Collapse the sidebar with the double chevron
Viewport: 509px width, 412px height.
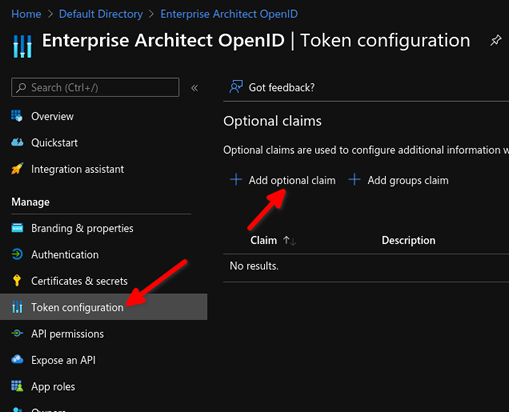pyautogui.click(x=194, y=88)
